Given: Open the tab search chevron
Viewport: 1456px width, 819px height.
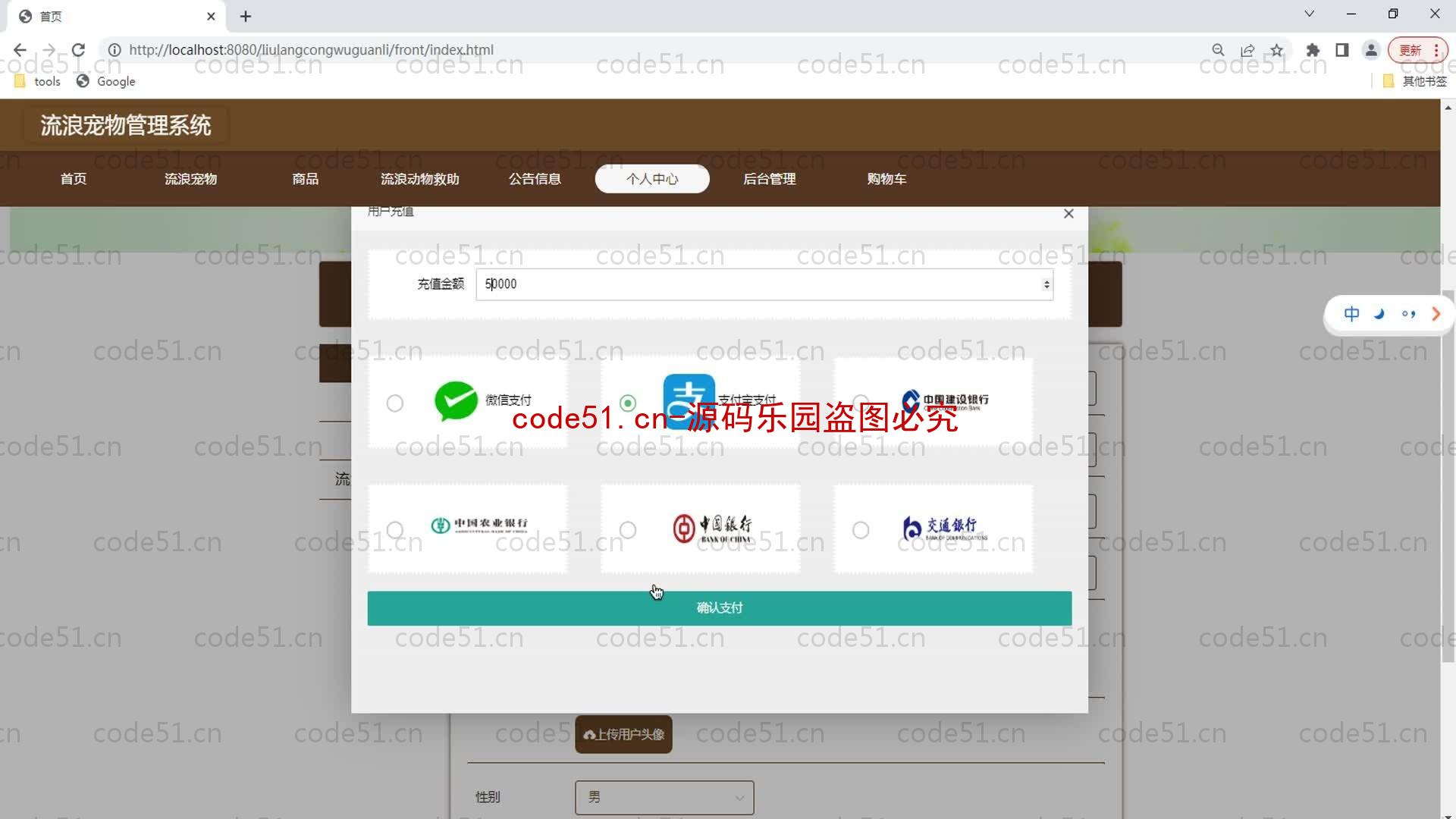Looking at the screenshot, I should coord(1310,14).
